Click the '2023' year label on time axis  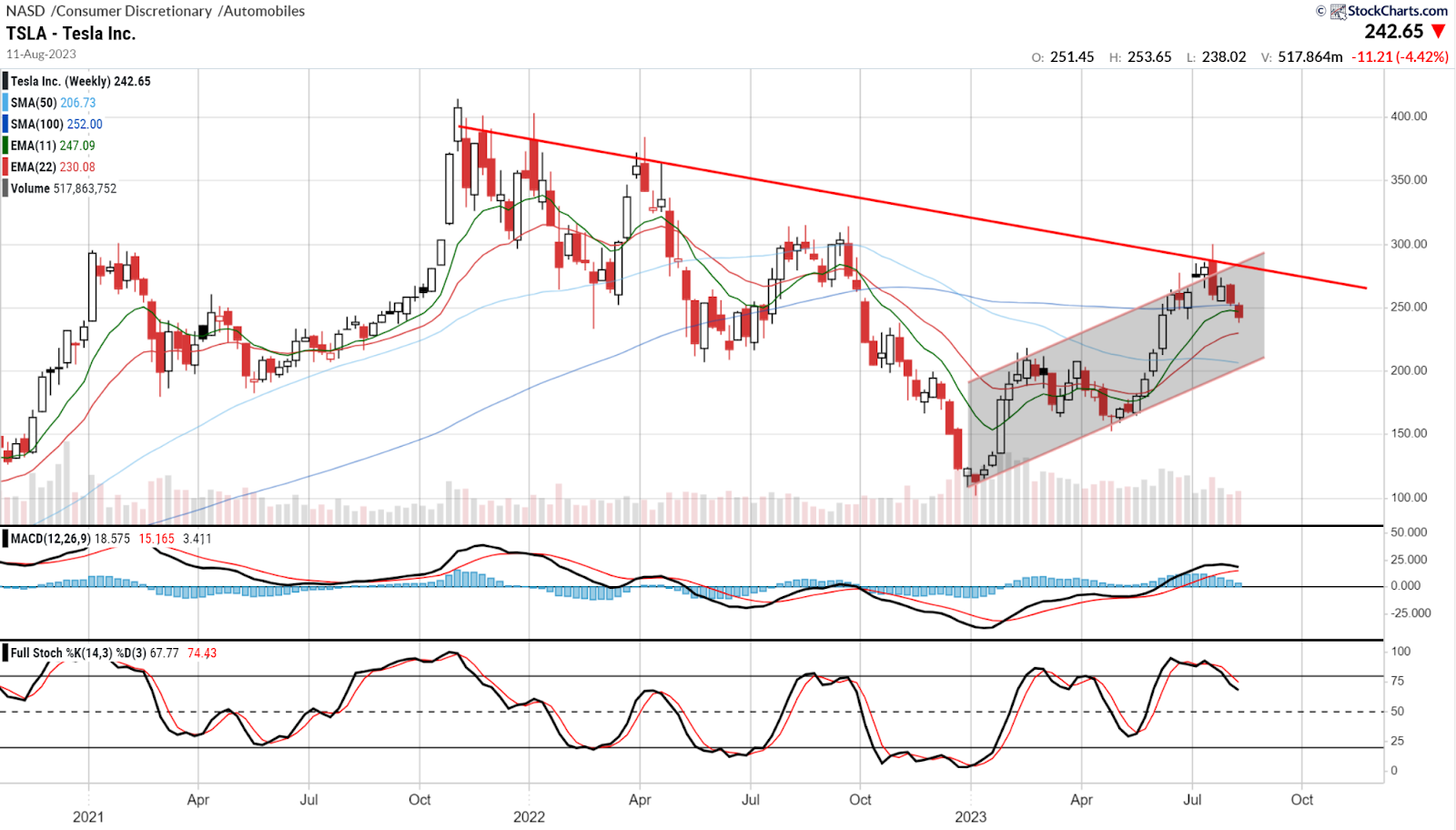(x=970, y=816)
